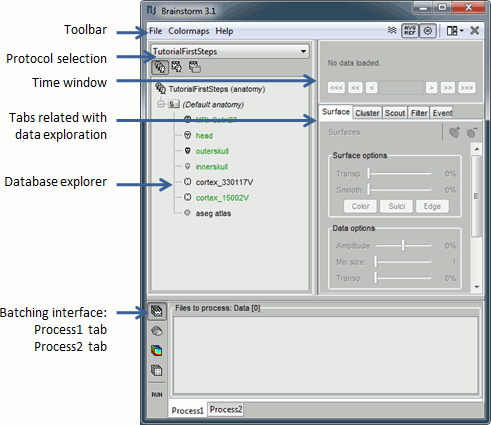Click the Surface panel scrollbar thumb
Image resolution: width=491 pixels, height=425 pixels.
point(477,196)
